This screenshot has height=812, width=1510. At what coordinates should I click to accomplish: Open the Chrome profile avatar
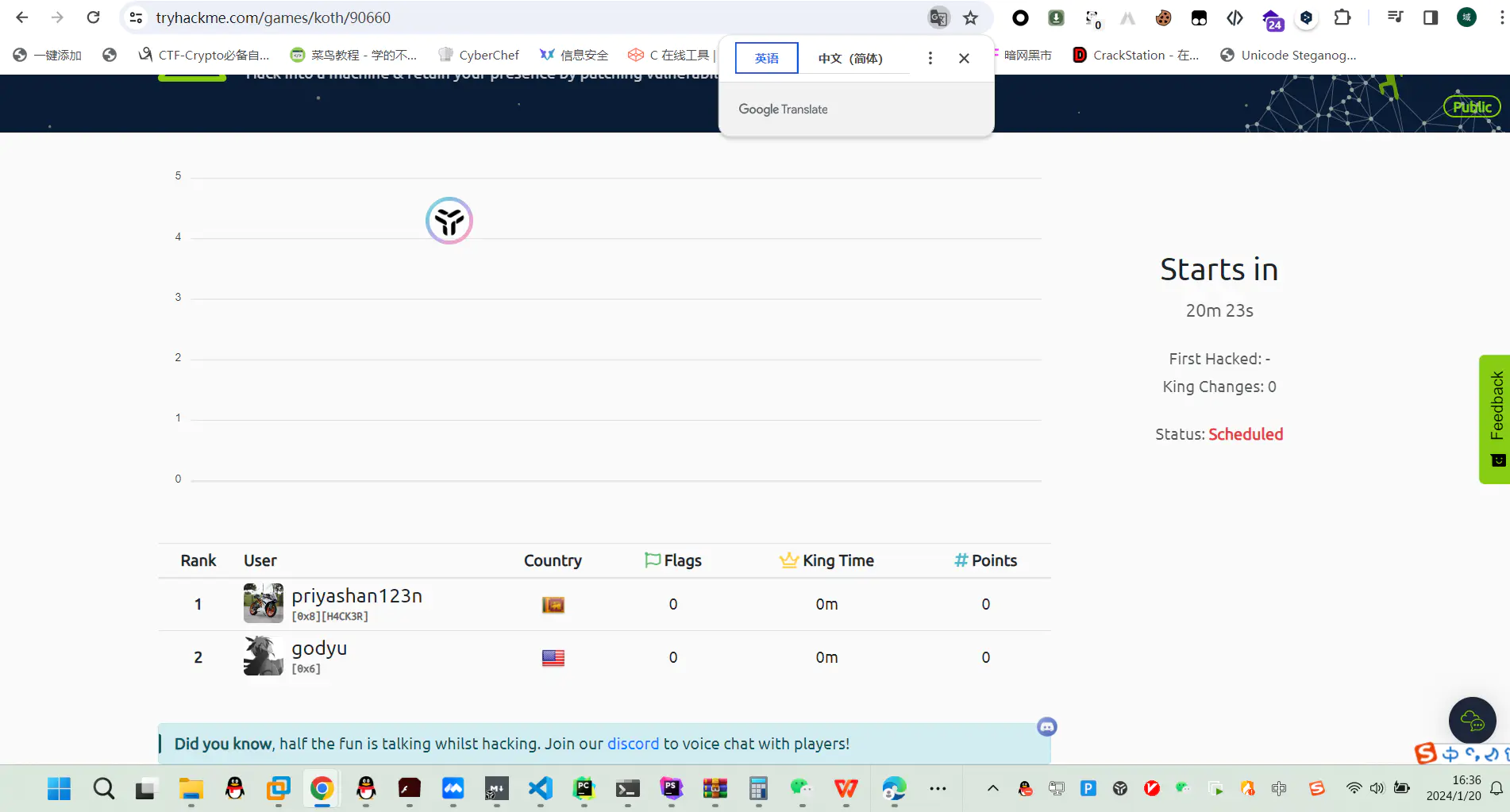coord(1466,17)
